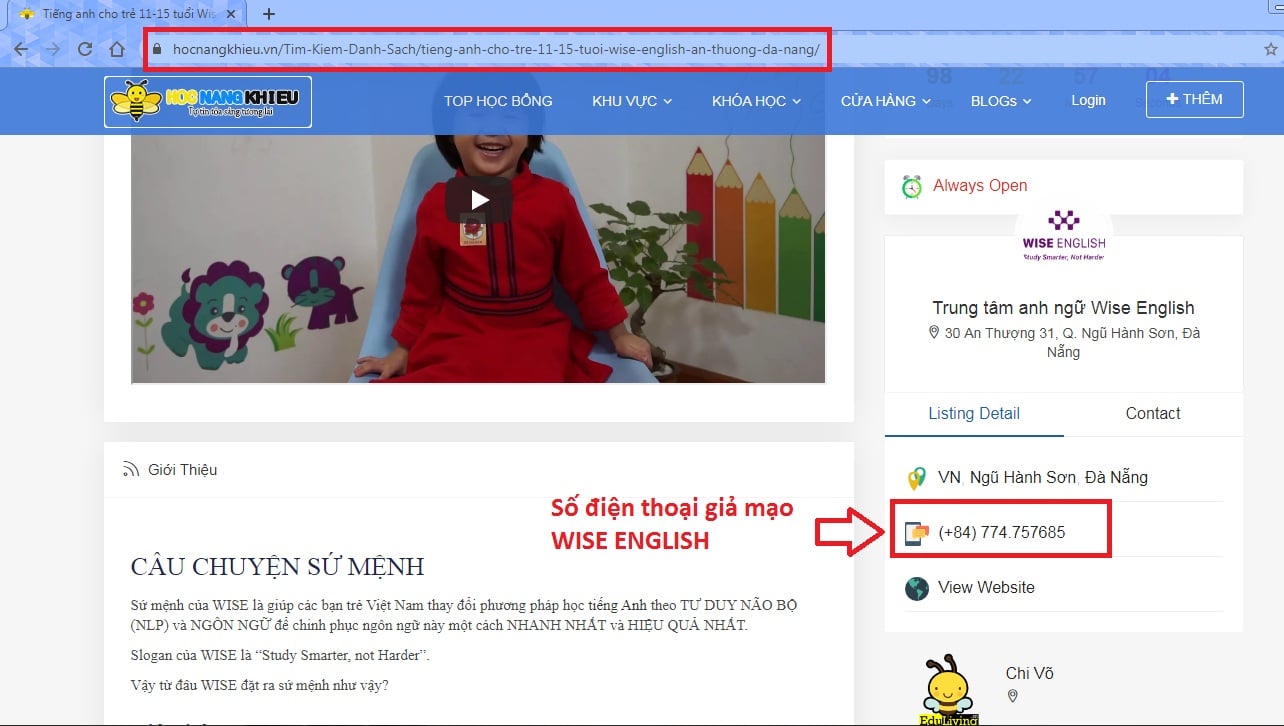Viewport: 1284px width, 726px height.
Task: Select the Tiếng anh cho trẻ browser tab
Action: [125, 14]
